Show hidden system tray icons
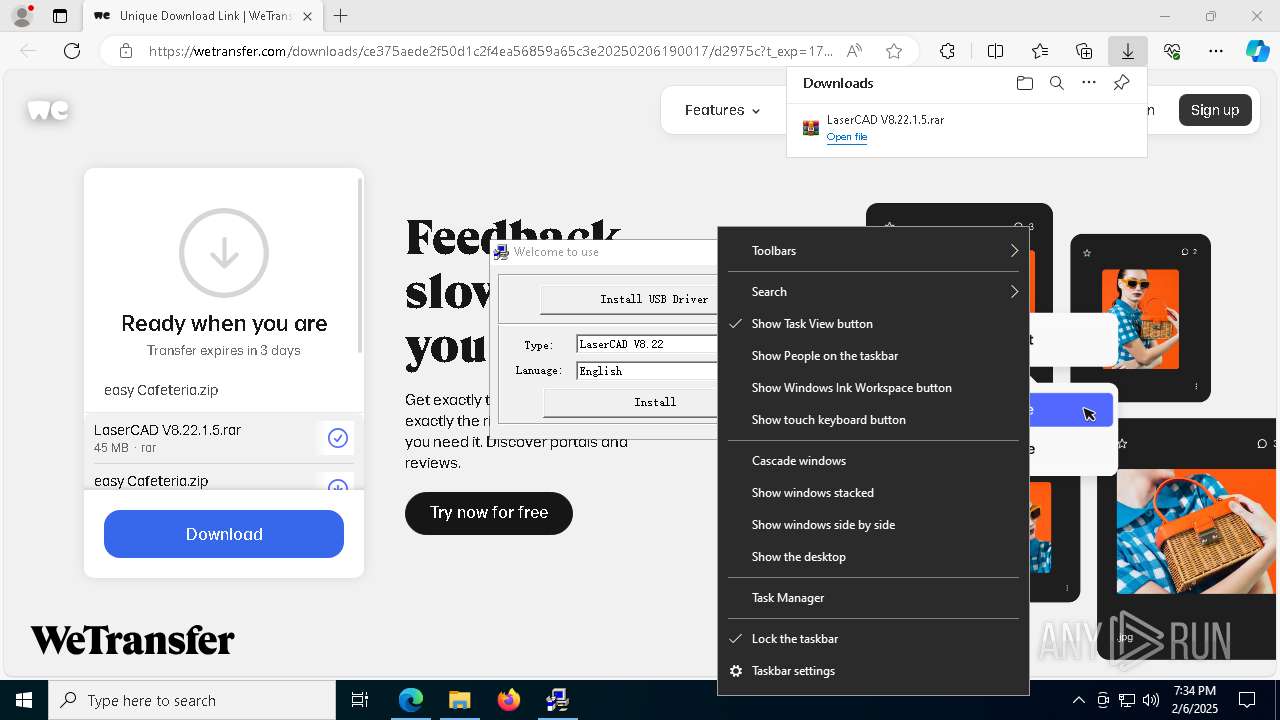1280x720 pixels. click(1078, 700)
